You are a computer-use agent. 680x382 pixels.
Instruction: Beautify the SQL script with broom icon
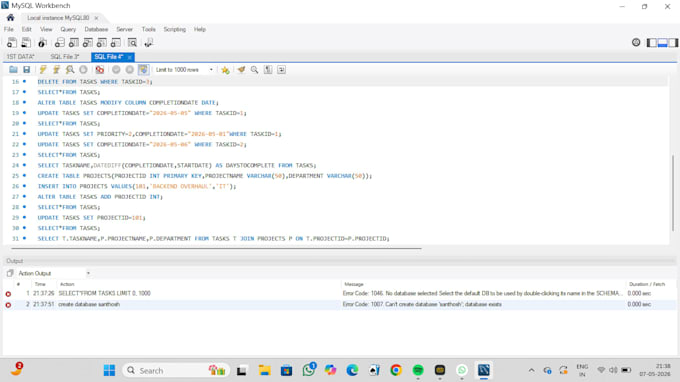pyautogui.click(x=241, y=69)
